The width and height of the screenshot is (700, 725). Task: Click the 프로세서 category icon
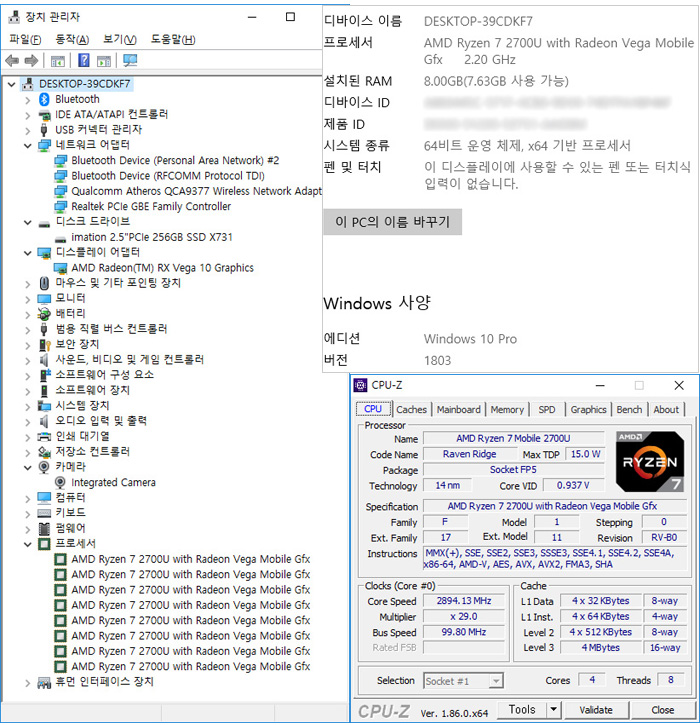click(x=44, y=544)
